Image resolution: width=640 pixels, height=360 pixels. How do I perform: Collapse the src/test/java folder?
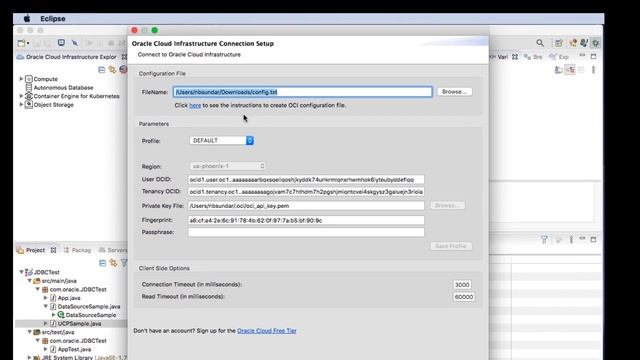tap(29, 332)
